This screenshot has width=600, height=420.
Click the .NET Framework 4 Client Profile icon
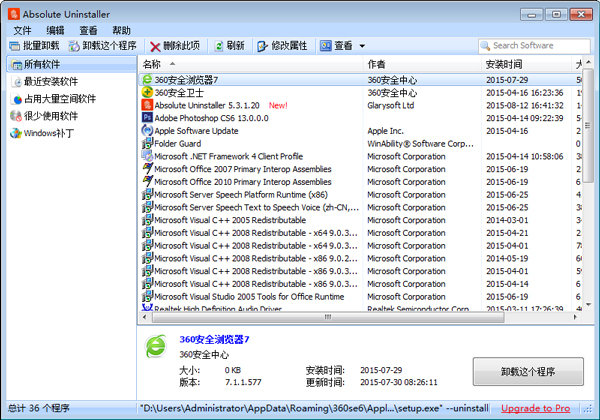(147, 156)
